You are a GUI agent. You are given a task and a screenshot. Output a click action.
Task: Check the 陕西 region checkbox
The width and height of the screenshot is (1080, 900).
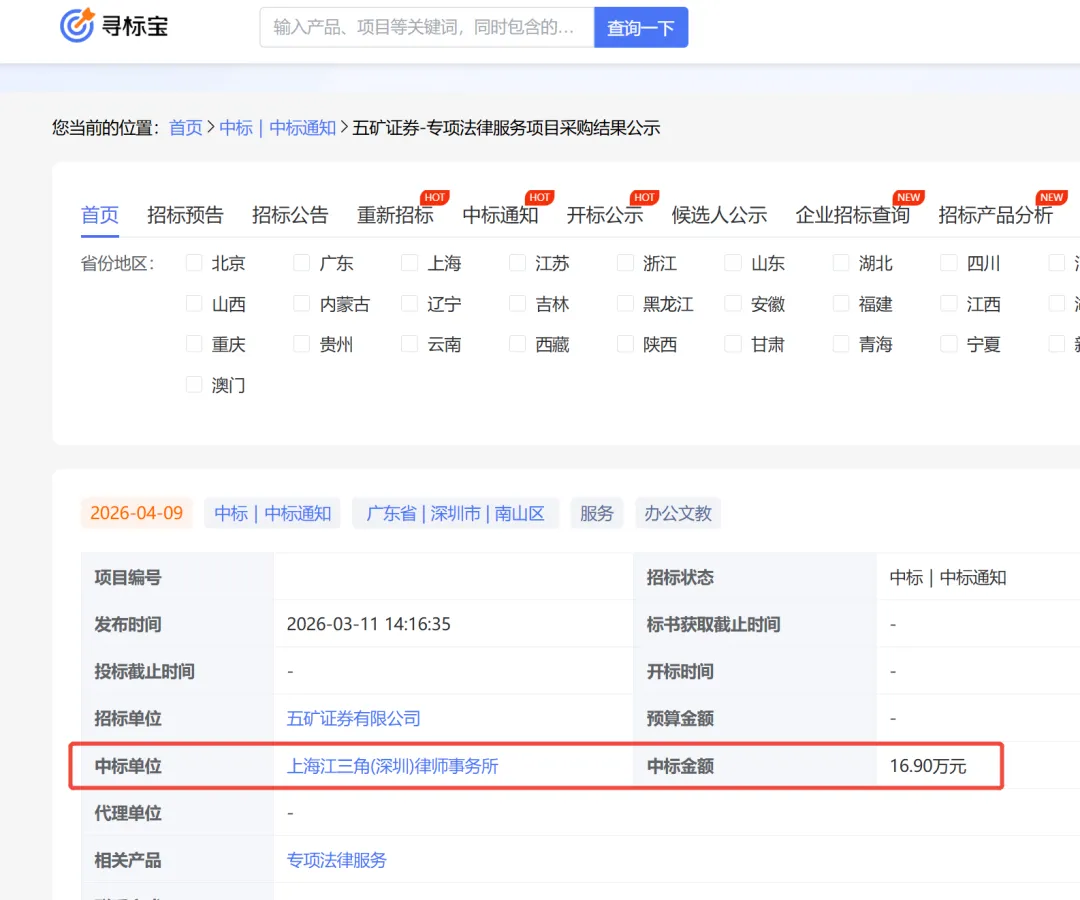625,344
